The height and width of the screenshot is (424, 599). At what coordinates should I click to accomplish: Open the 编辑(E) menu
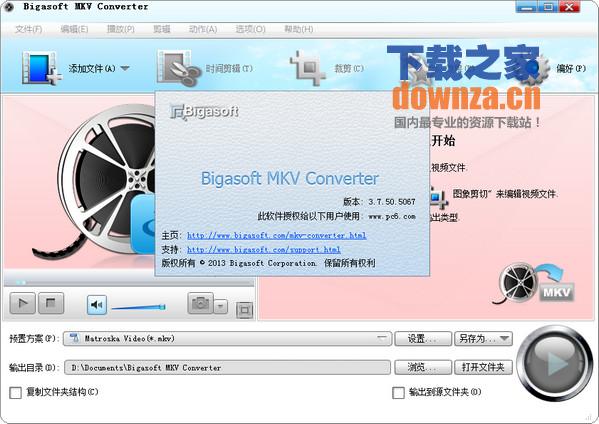click(74, 29)
